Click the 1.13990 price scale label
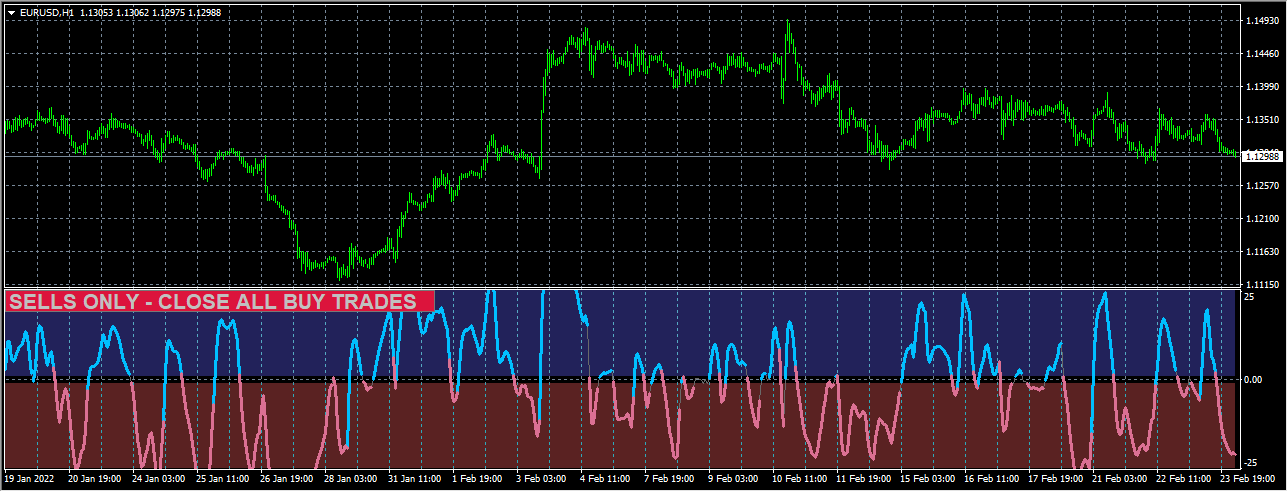 pyautogui.click(x=1260, y=86)
